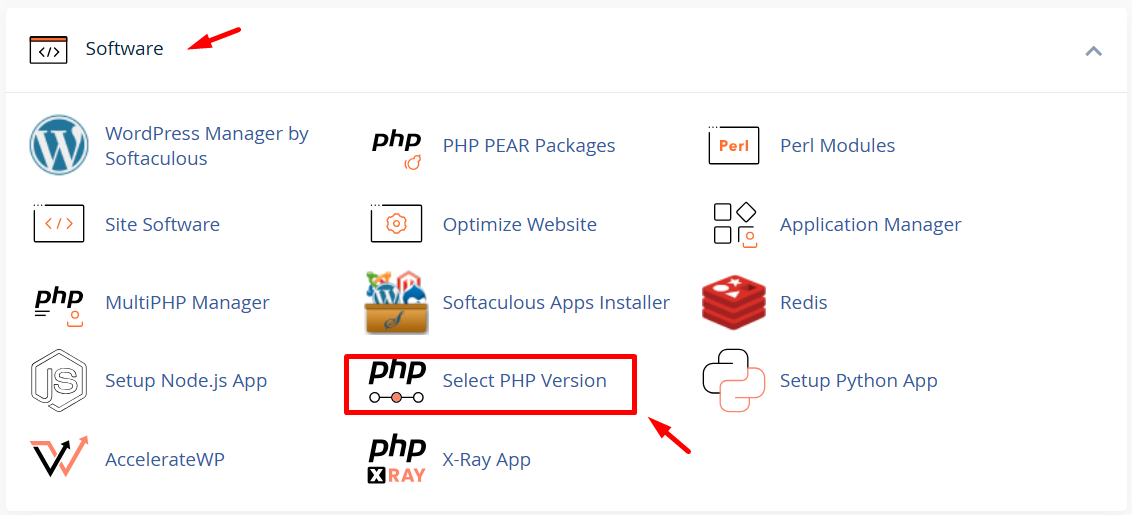The image size is (1132, 515).
Task: Click the Application Manager icon
Action: tap(734, 224)
